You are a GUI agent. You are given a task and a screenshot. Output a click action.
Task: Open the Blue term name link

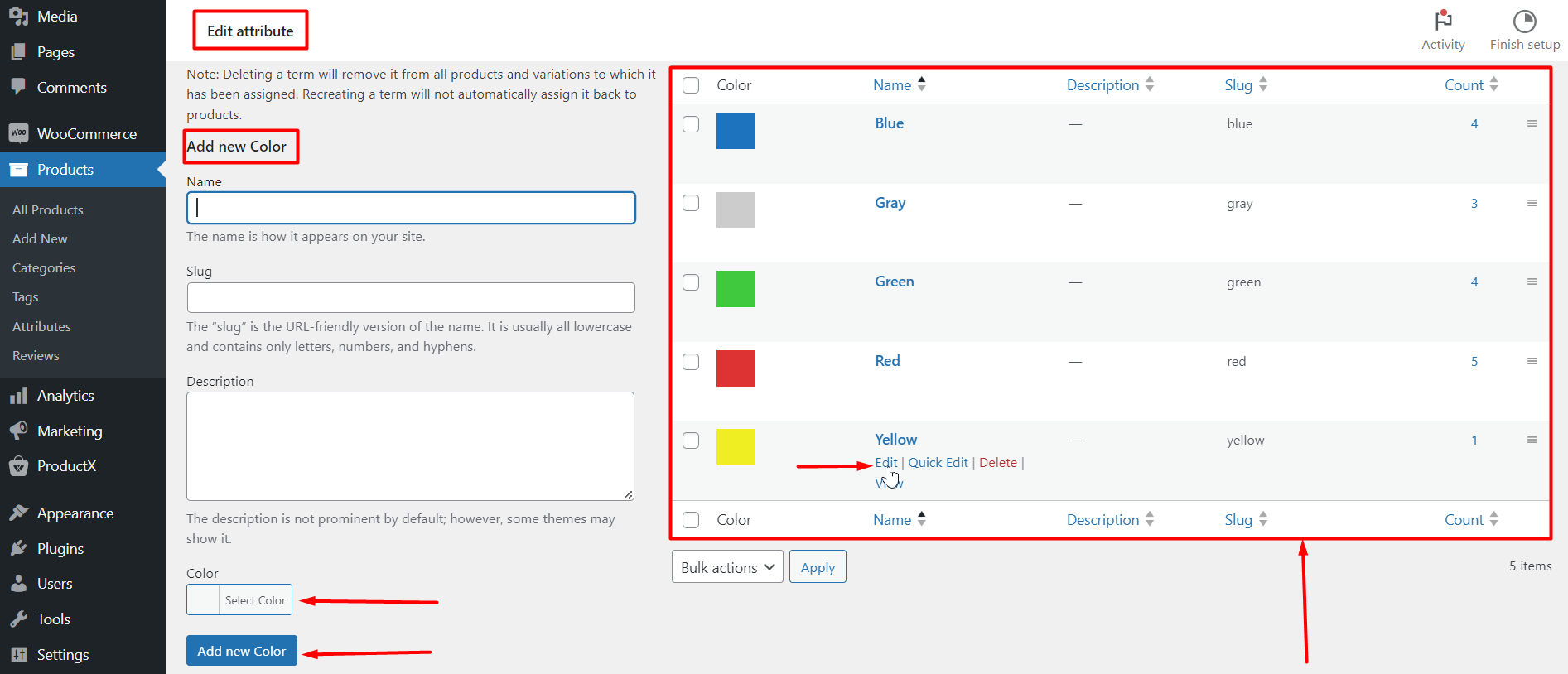(x=890, y=123)
